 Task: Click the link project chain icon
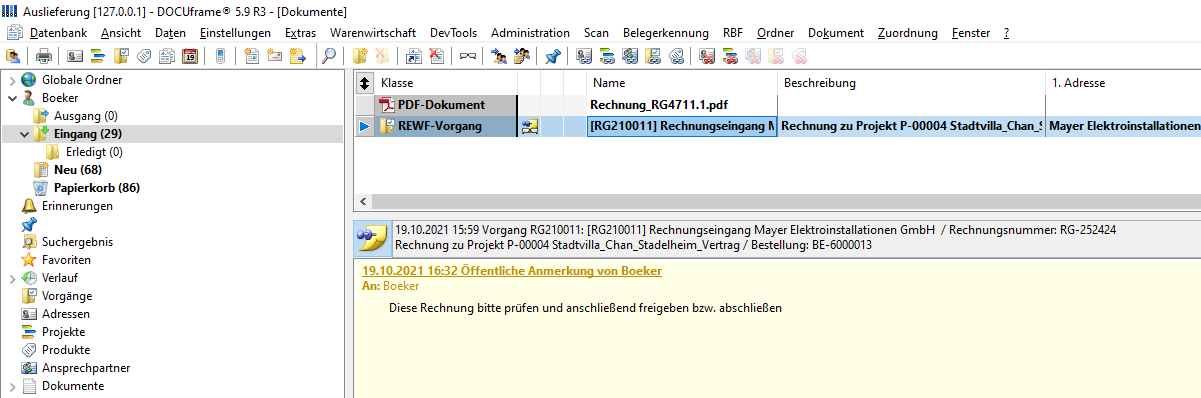(x=607, y=57)
